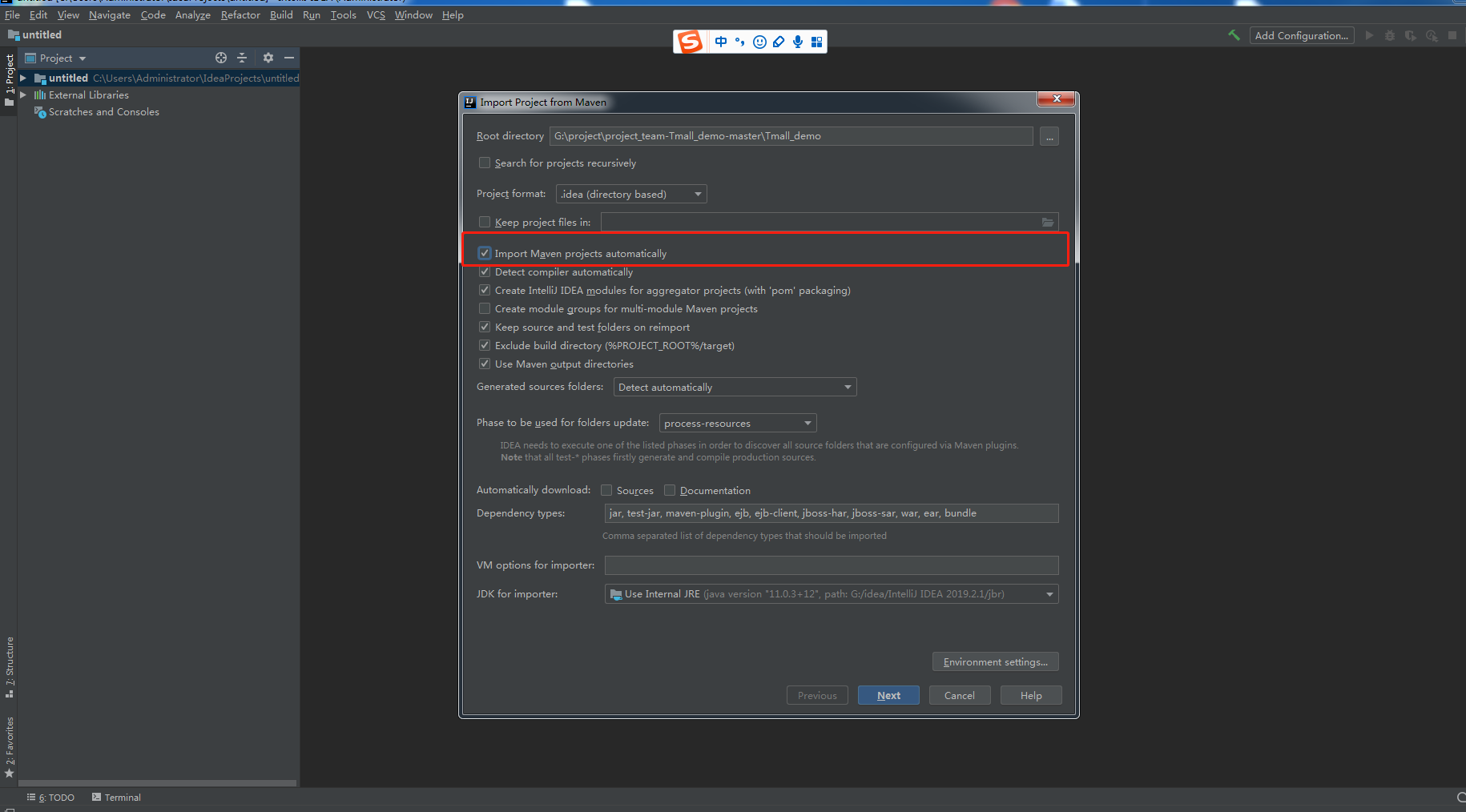
Task: Open JDK for importer dropdown
Action: tap(831, 594)
